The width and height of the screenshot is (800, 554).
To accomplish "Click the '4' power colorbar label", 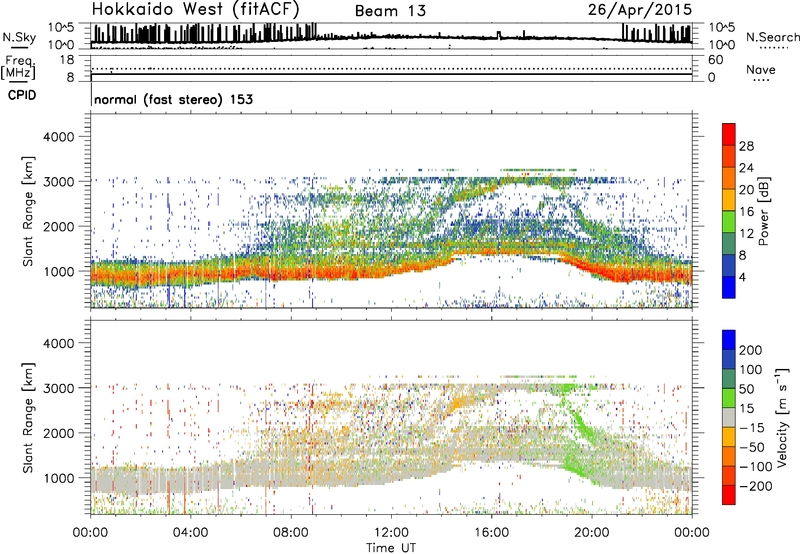I will pos(742,277).
